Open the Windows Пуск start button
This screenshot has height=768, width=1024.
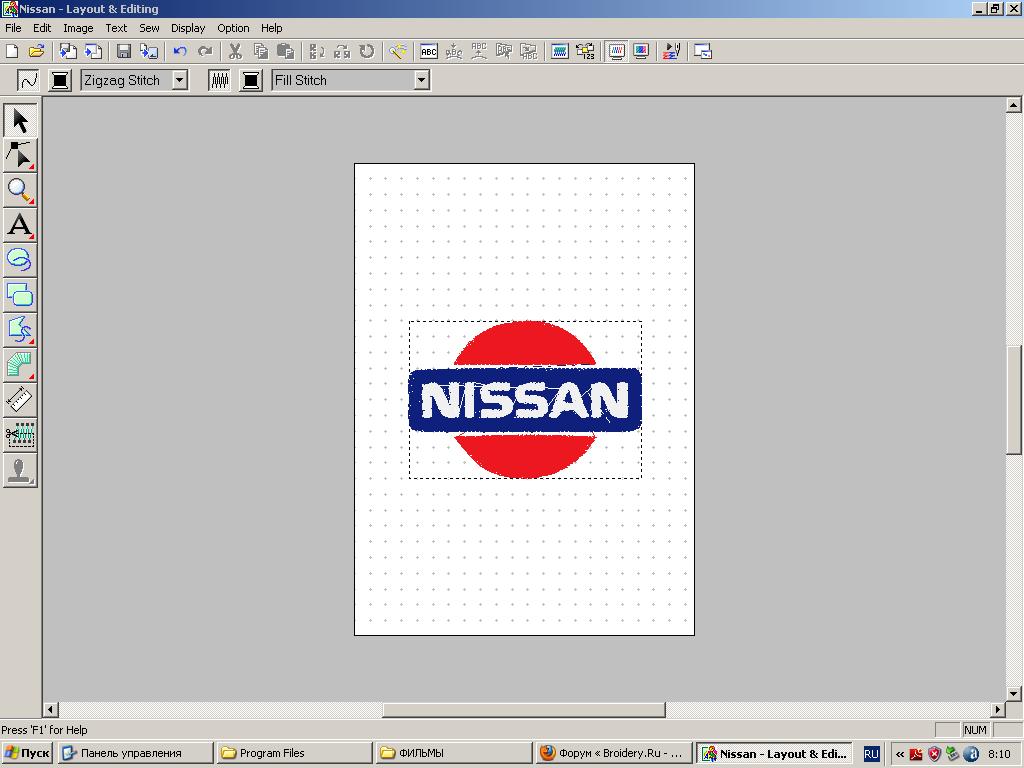pyautogui.click(x=27, y=753)
